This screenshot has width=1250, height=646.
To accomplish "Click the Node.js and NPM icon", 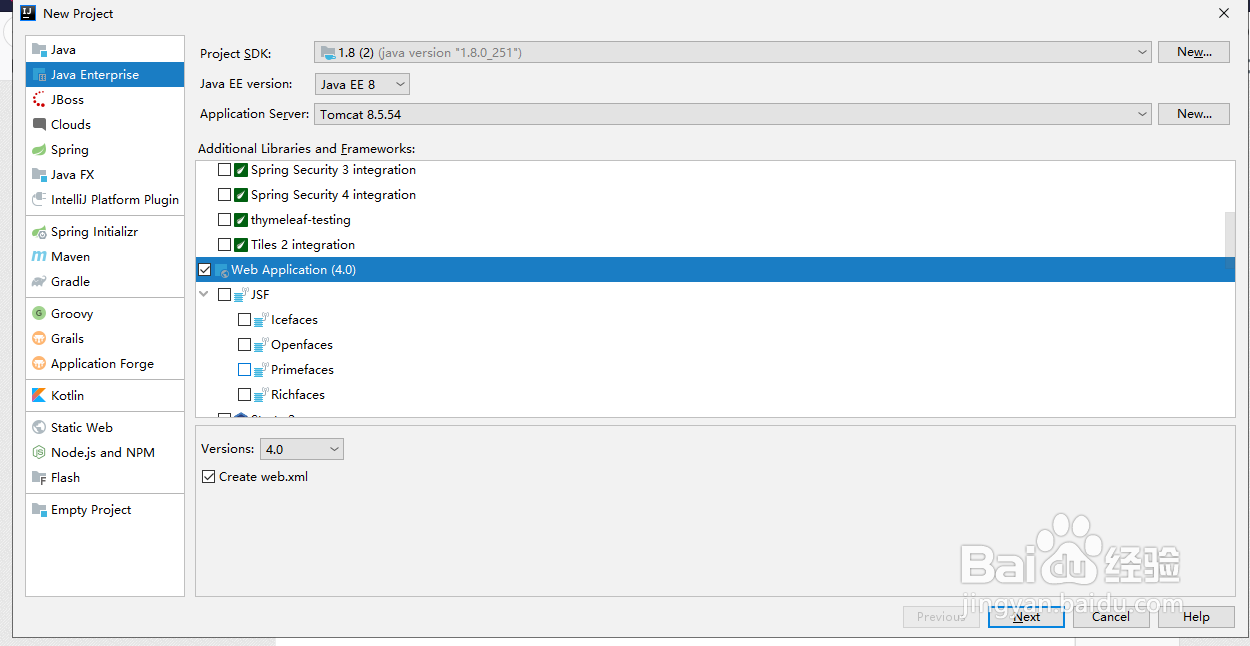I will pyautogui.click(x=39, y=453).
